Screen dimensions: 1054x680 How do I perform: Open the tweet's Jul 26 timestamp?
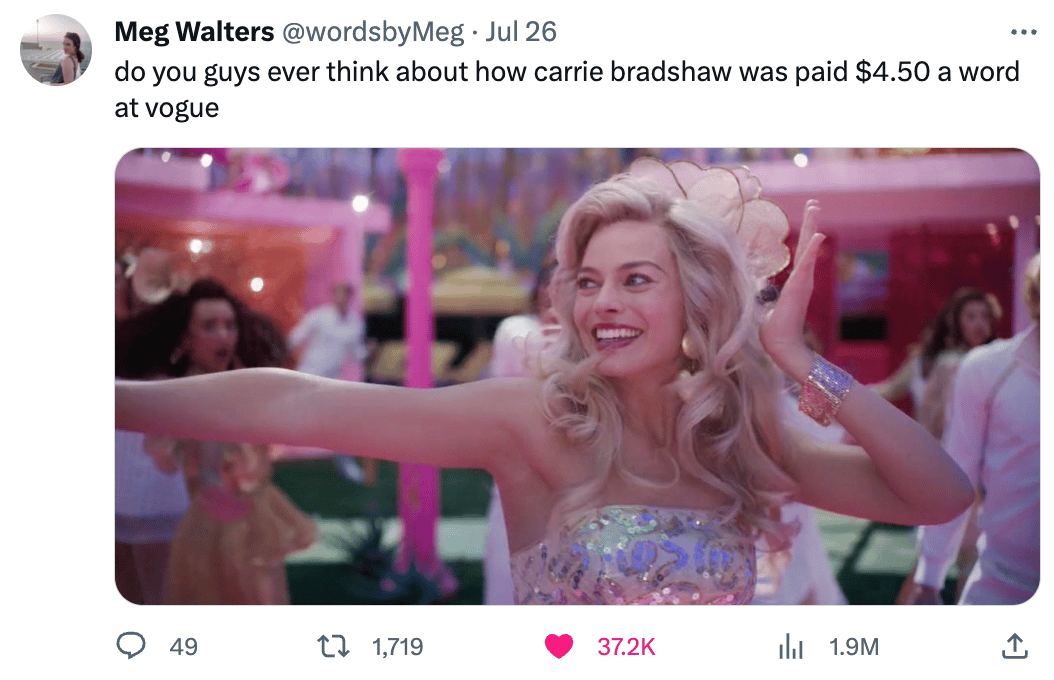[x=521, y=32]
